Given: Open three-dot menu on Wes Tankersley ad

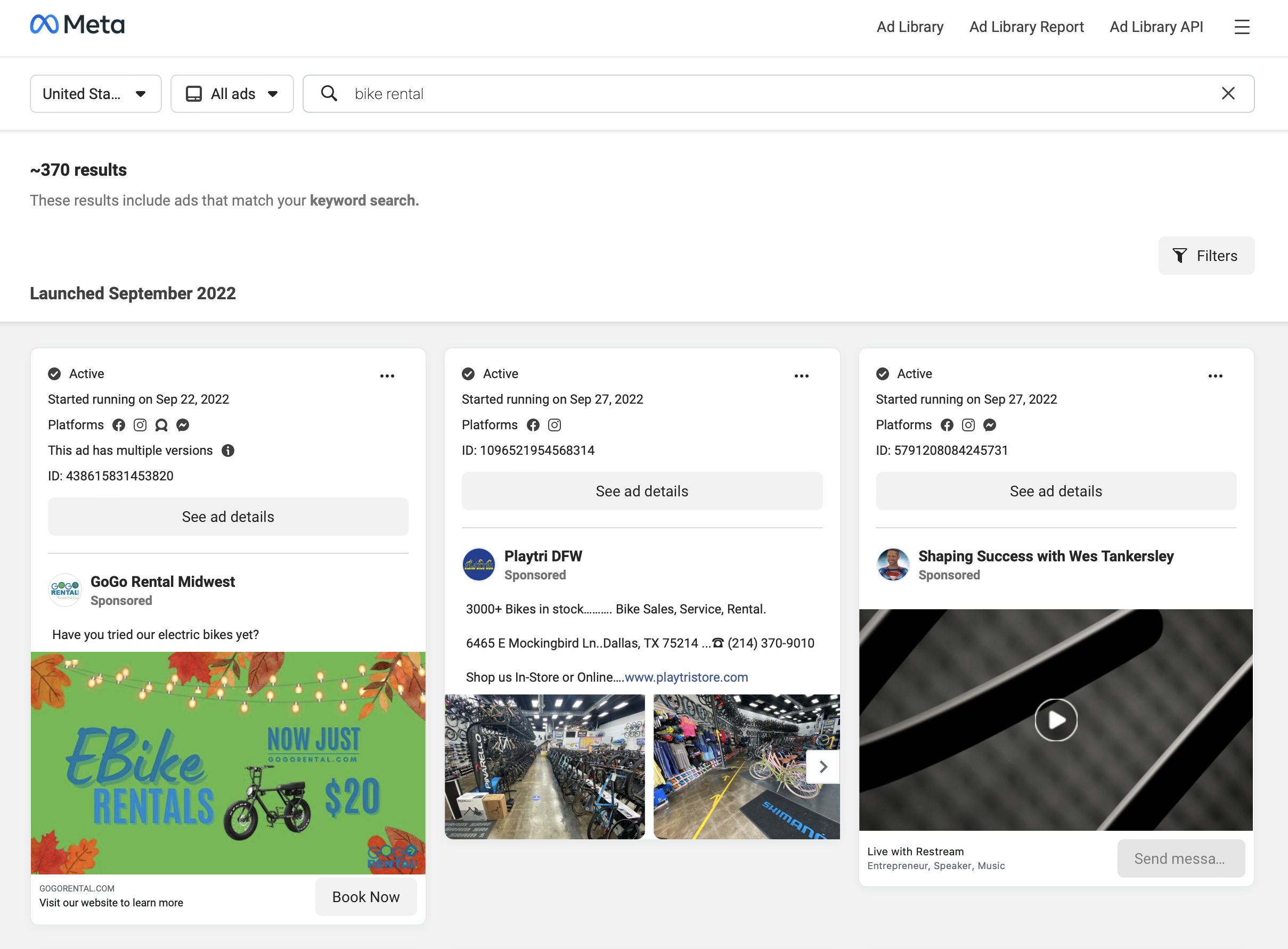Looking at the screenshot, I should 1215,375.
